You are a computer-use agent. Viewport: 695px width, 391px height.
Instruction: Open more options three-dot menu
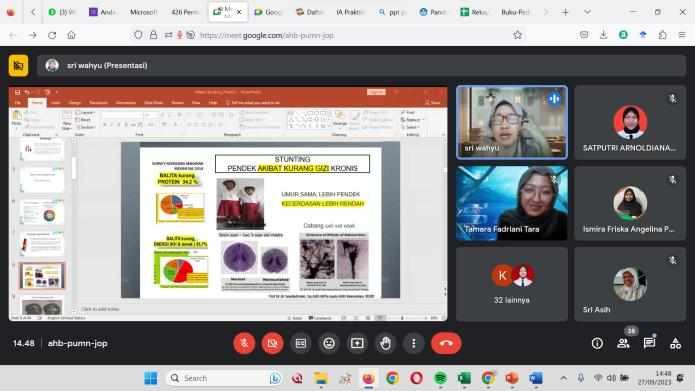tap(414, 343)
